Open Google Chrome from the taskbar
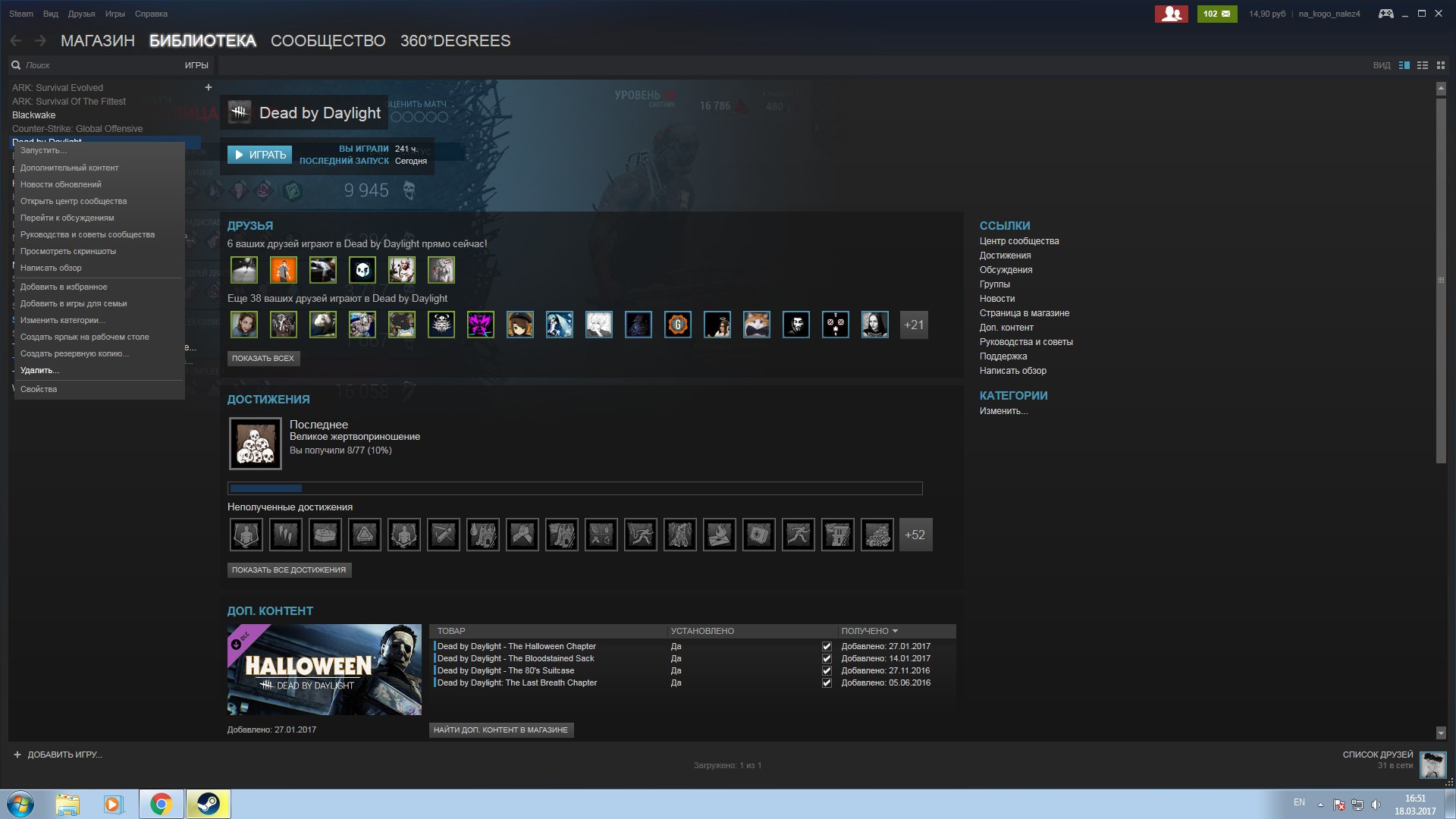This screenshot has height=819, width=1456. pos(161,804)
